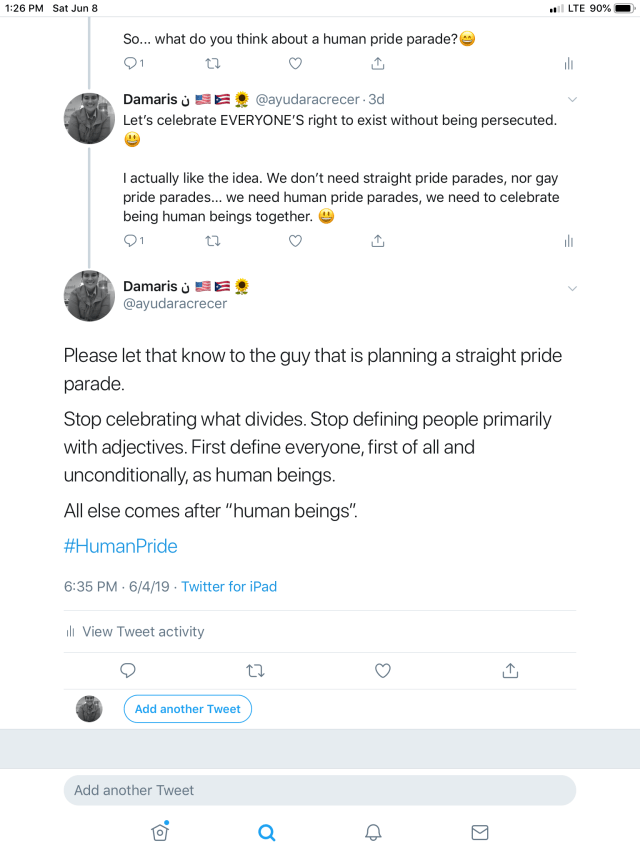Viewport: 640px width, 853px height.
Task: Click View Tweet activity
Action: pyautogui.click(x=143, y=631)
